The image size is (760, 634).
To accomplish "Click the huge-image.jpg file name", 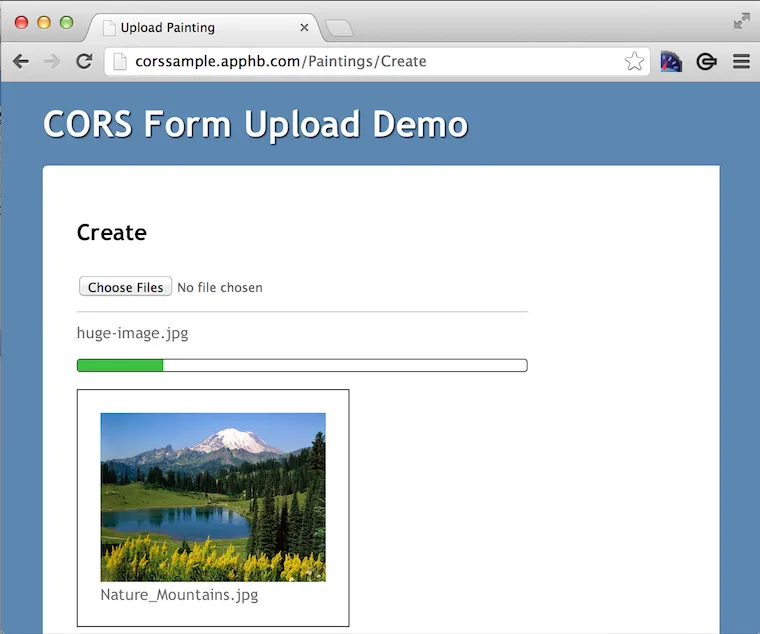I will pyautogui.click(x=132, y=333).
